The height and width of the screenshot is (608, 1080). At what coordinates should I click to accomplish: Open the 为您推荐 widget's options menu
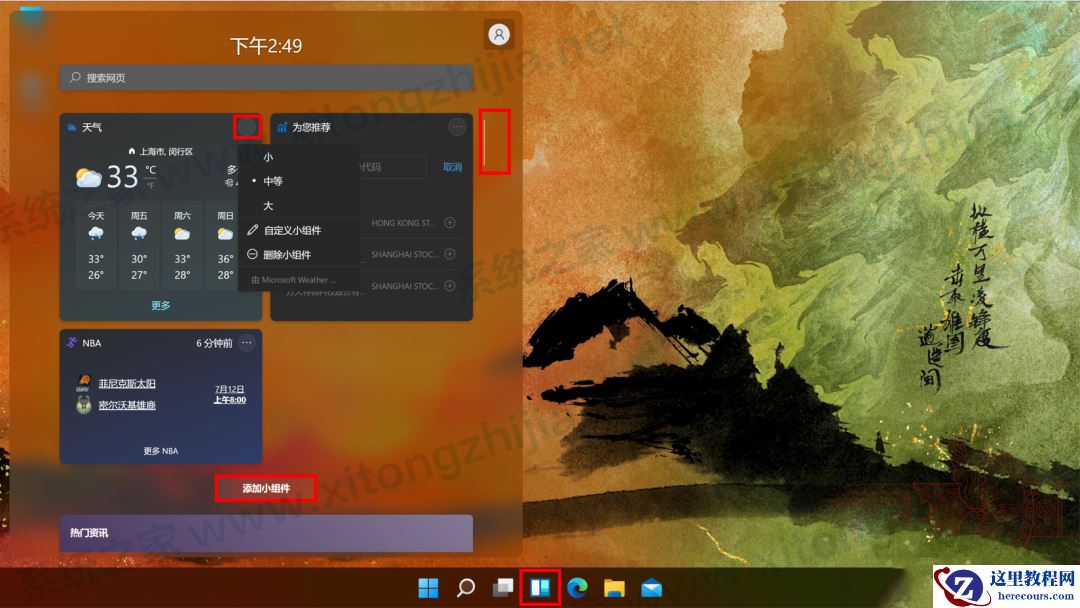point(456,126)
